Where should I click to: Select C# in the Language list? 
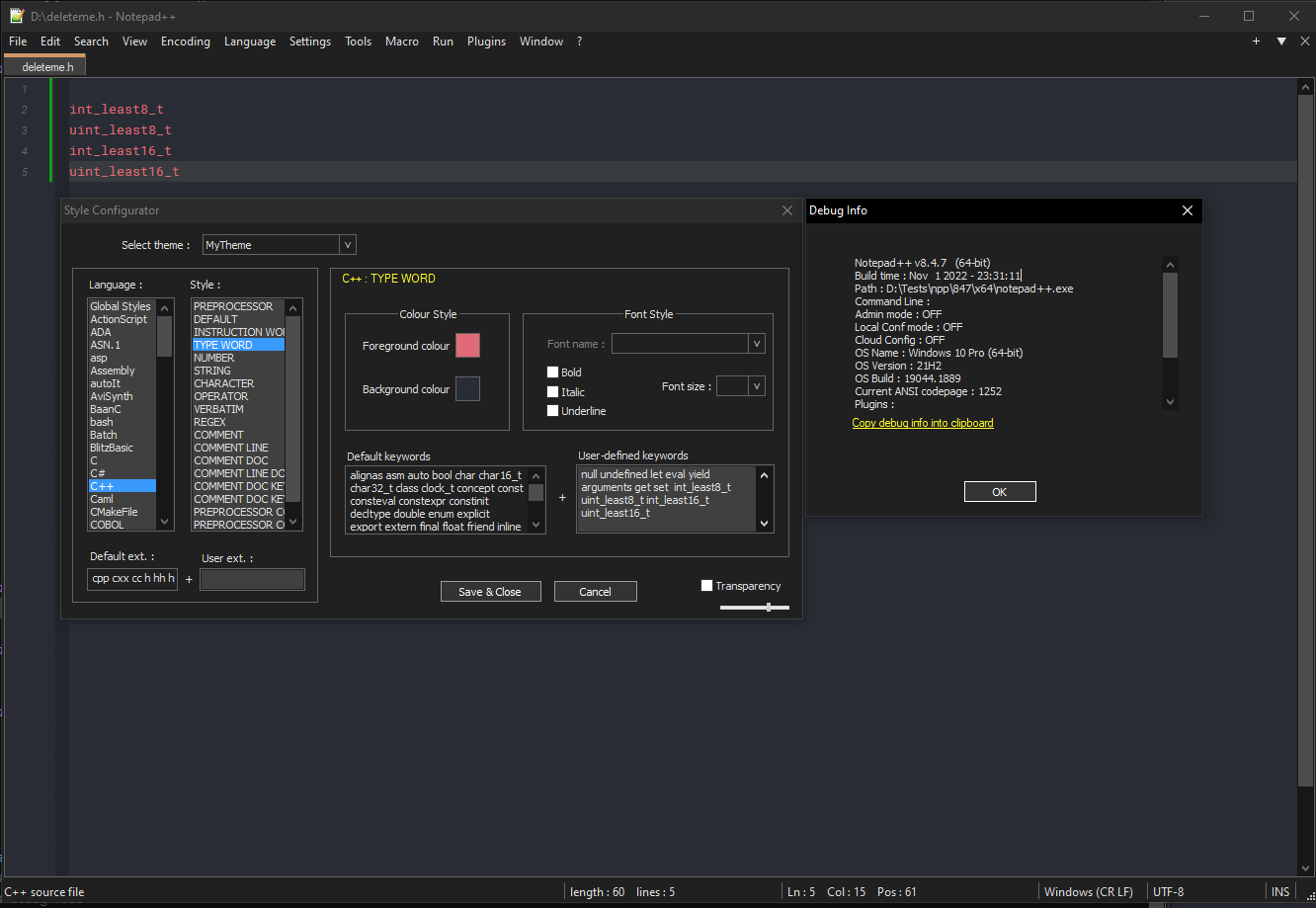[122, 473]
